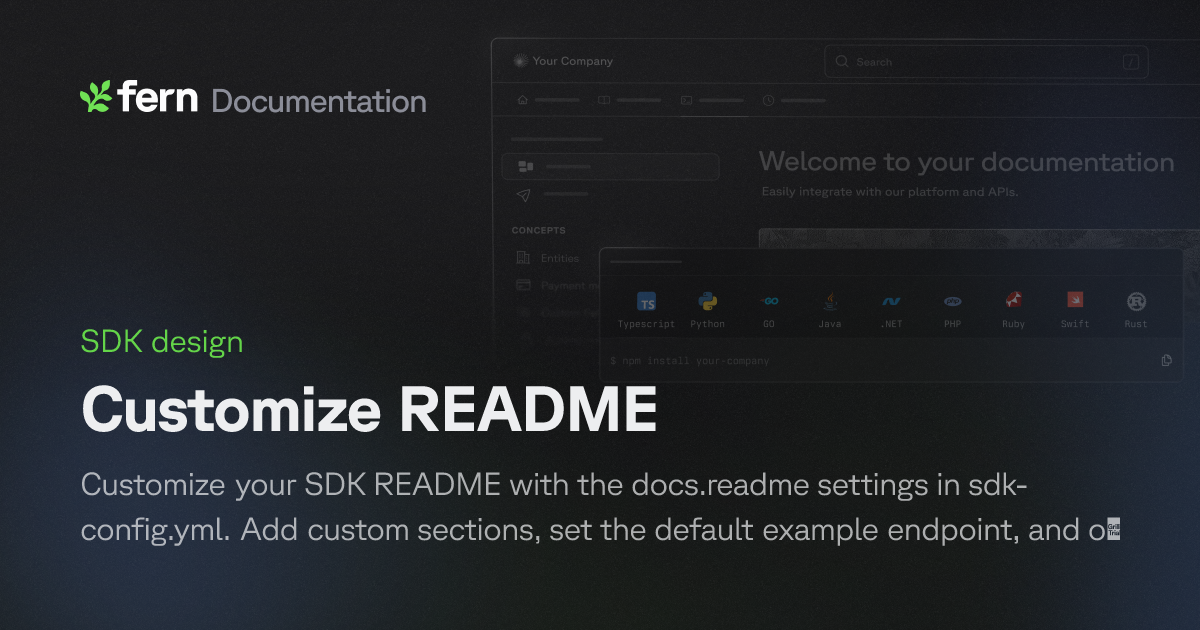Click the 'fern' wordmark text

click(x=158, y=97)
